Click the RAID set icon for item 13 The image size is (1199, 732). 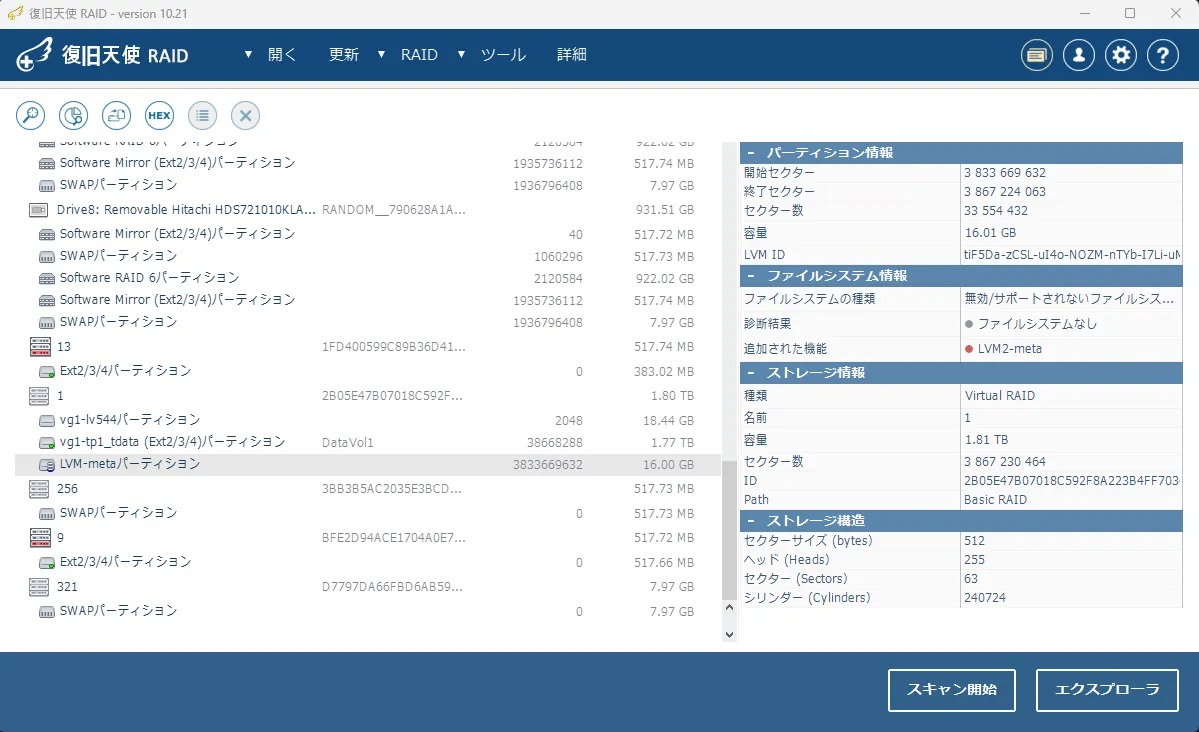coord(40,346)
